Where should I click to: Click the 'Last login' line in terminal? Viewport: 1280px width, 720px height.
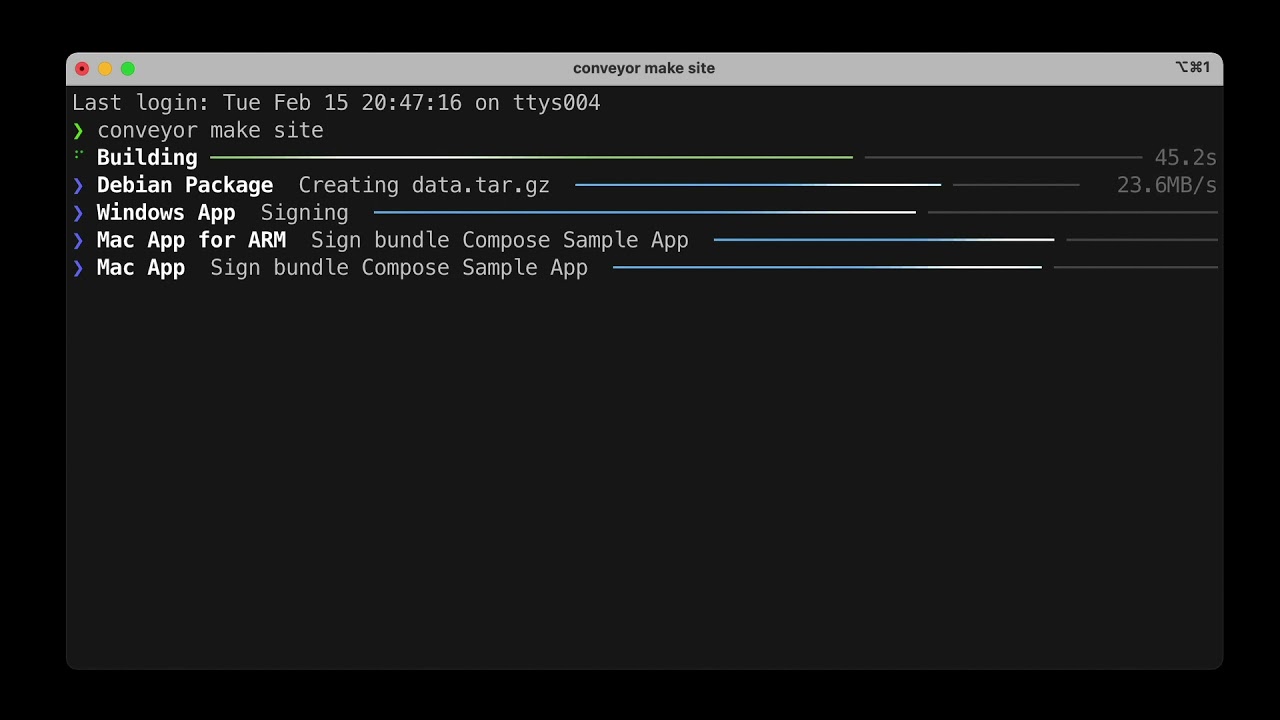pyautogui.click(x=336, y=103)
